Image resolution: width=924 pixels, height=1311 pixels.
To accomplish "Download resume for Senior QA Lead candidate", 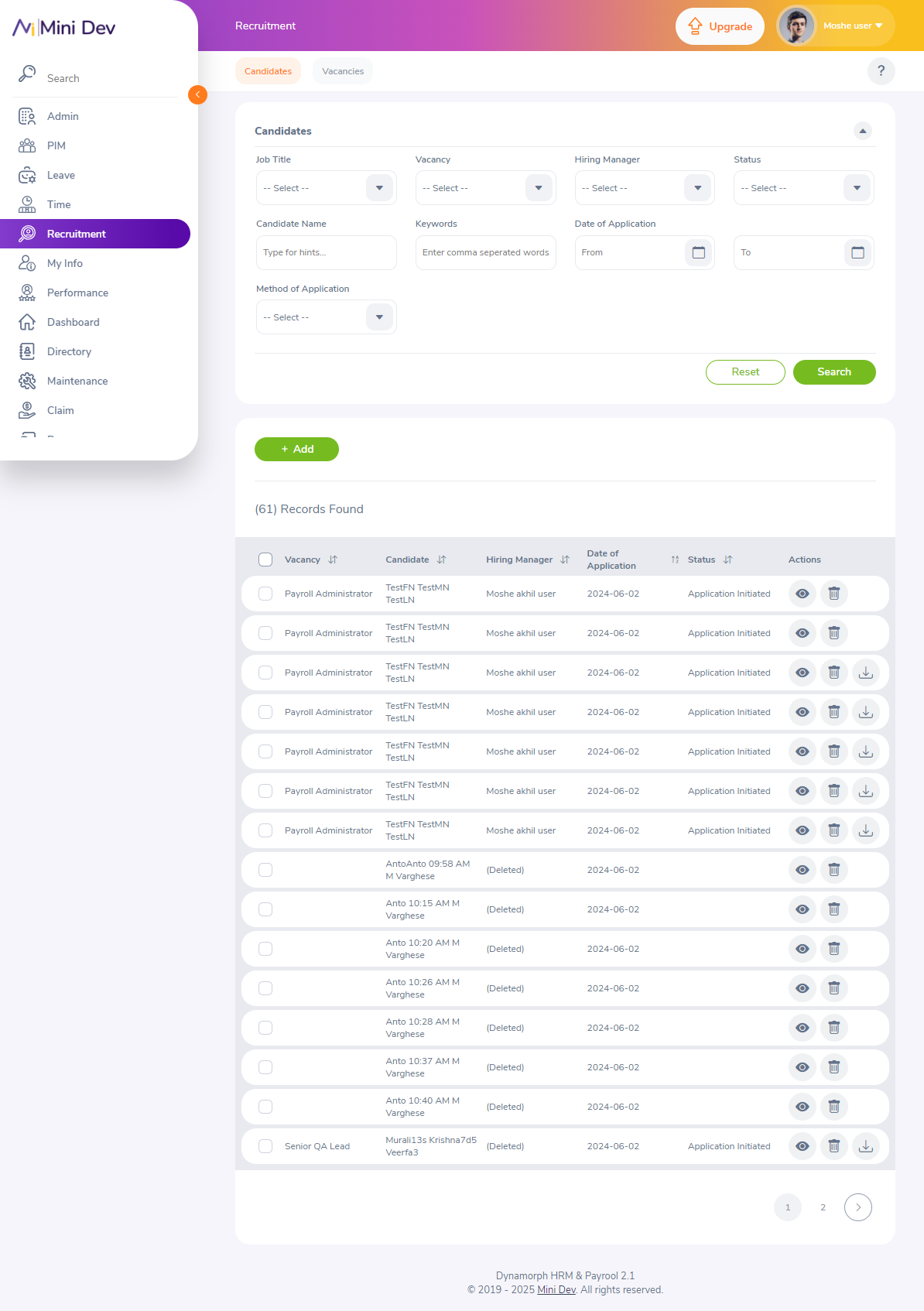I will [x=865, y=1146].
